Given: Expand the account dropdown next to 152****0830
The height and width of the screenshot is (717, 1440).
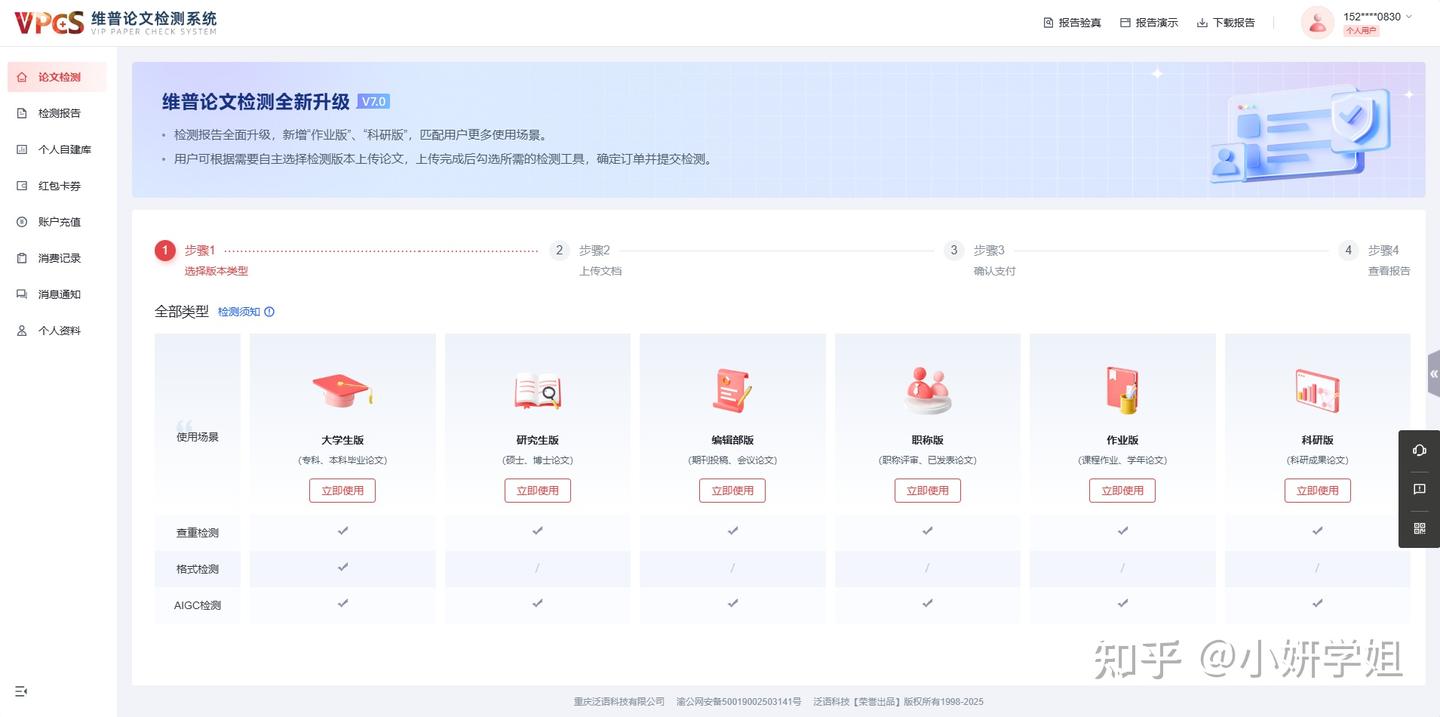Looking at the screenshot, I should [x=1409, y=16].
